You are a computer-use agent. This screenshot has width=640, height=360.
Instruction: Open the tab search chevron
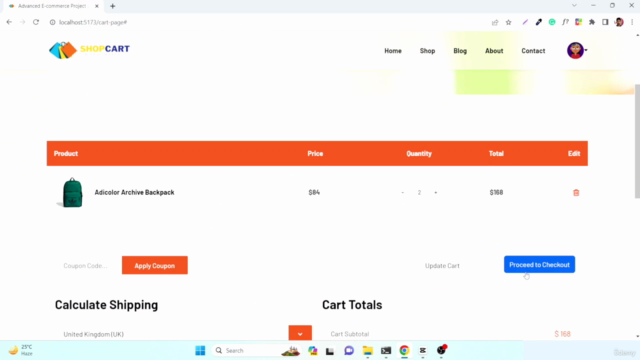click(574, 6)
